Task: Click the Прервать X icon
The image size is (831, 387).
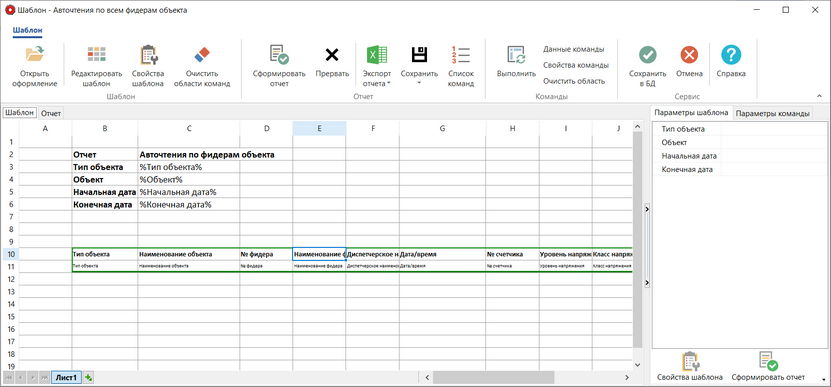Action: point(332,54)
